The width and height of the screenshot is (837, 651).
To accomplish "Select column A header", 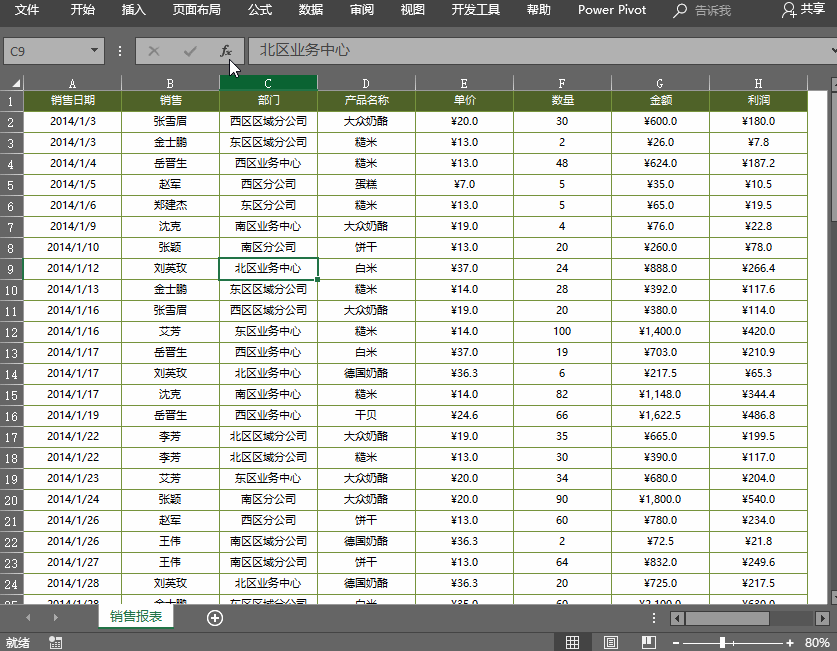I will coord(73,83).
